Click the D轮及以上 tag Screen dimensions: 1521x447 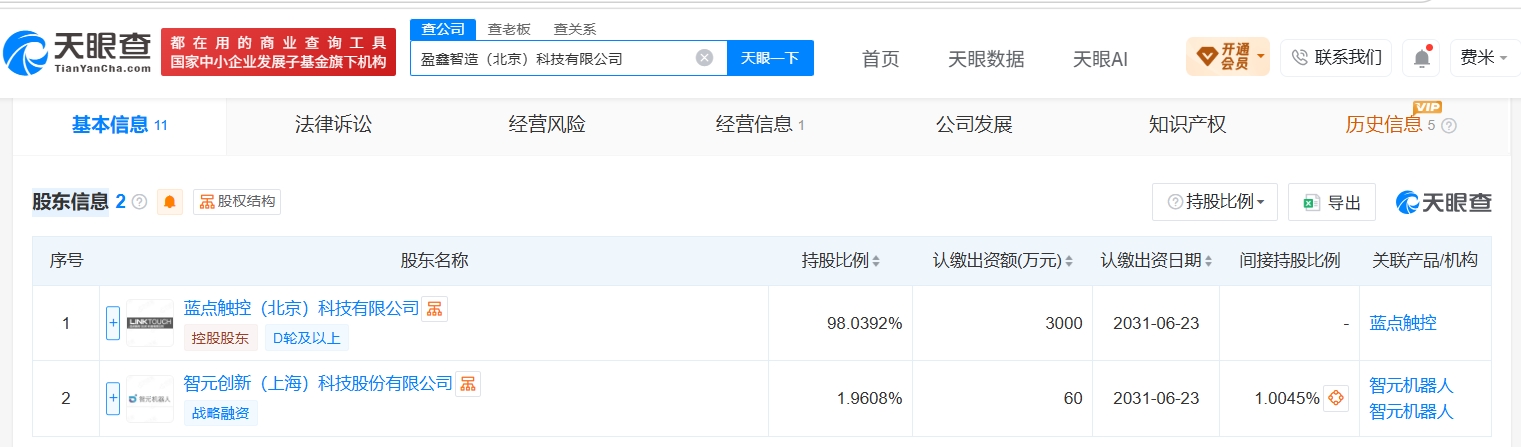(x=307, y=338)
